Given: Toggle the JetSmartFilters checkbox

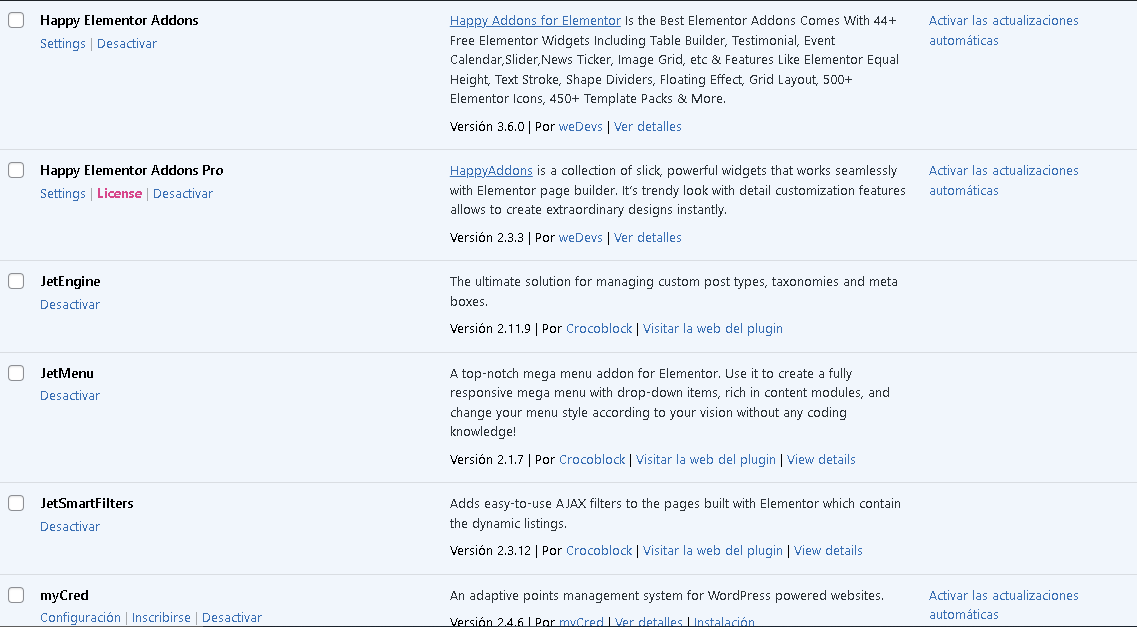Looking at the screenshot, I should click(x=16, y=503).
